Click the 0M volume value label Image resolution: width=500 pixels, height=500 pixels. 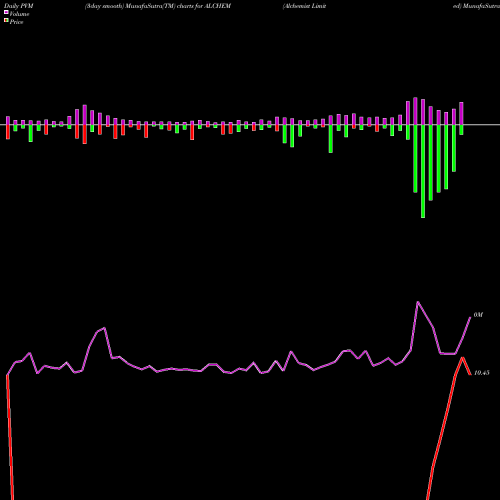coord(478,315)
